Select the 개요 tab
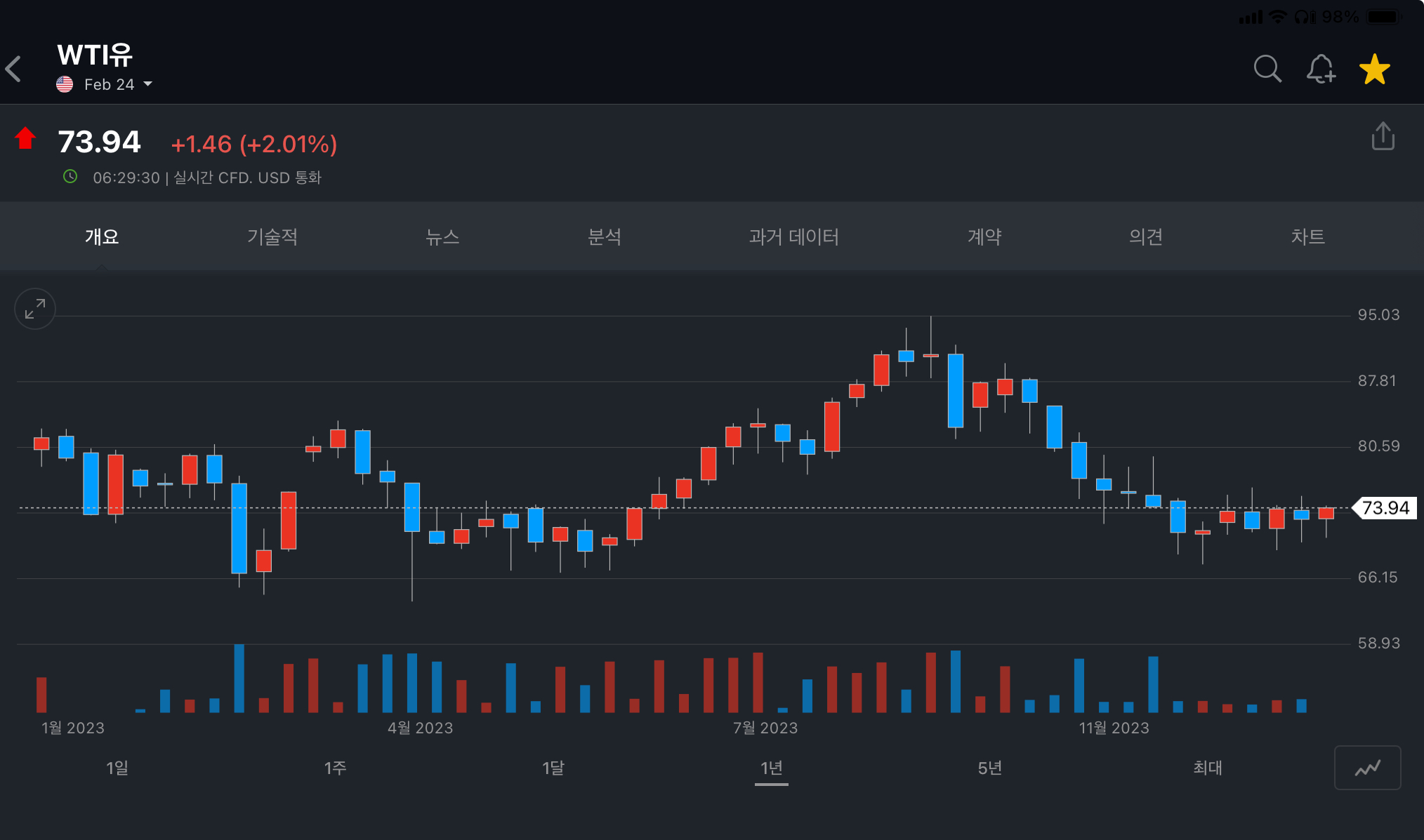The width and height of the screenshot is (1424, 840). tap(102, 236)
